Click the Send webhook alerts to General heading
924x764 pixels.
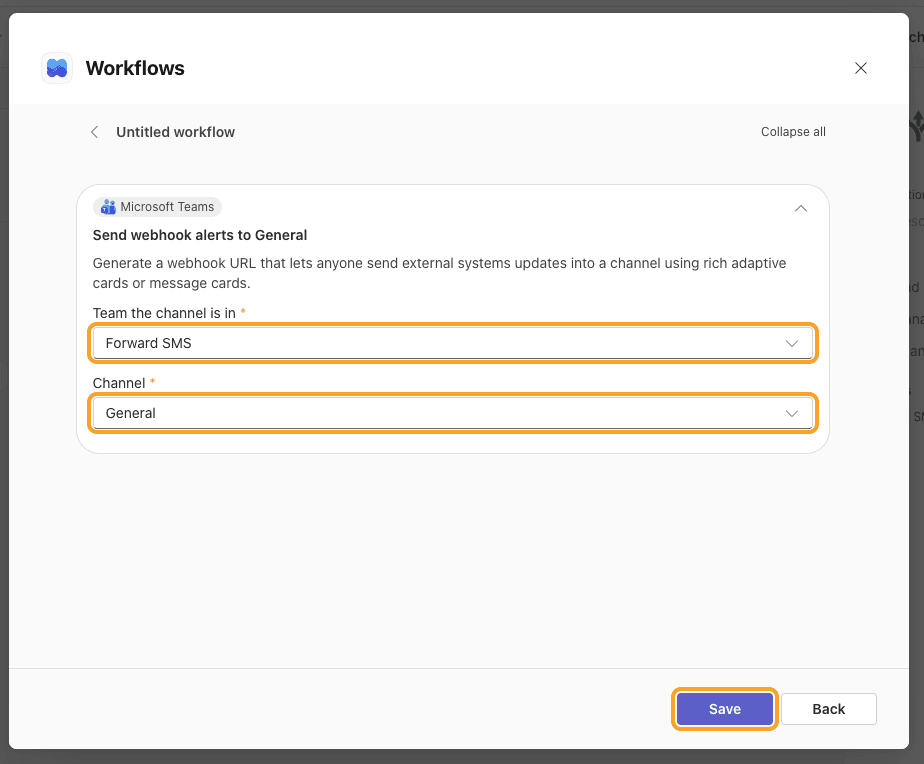pyautogui.click(x=200, y=235)
